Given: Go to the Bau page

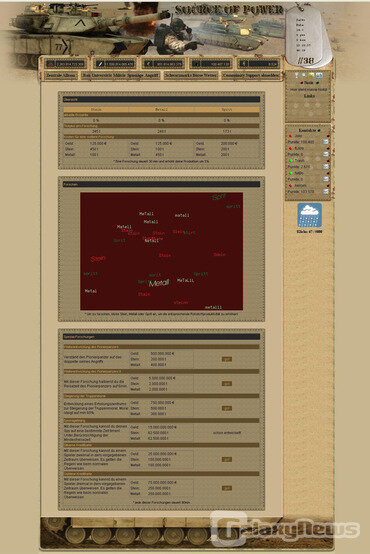Looking at the screenshot, I should click(x=86, y=76).
